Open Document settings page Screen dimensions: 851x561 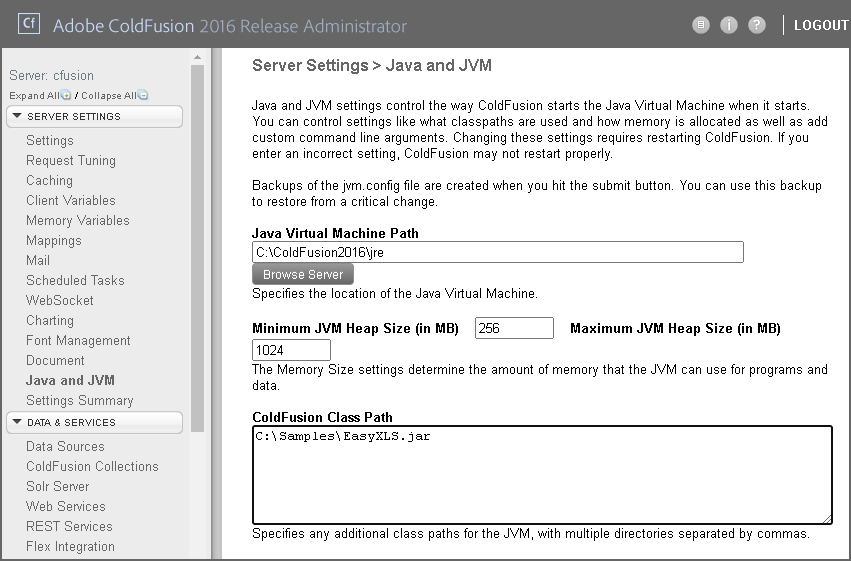55,361
